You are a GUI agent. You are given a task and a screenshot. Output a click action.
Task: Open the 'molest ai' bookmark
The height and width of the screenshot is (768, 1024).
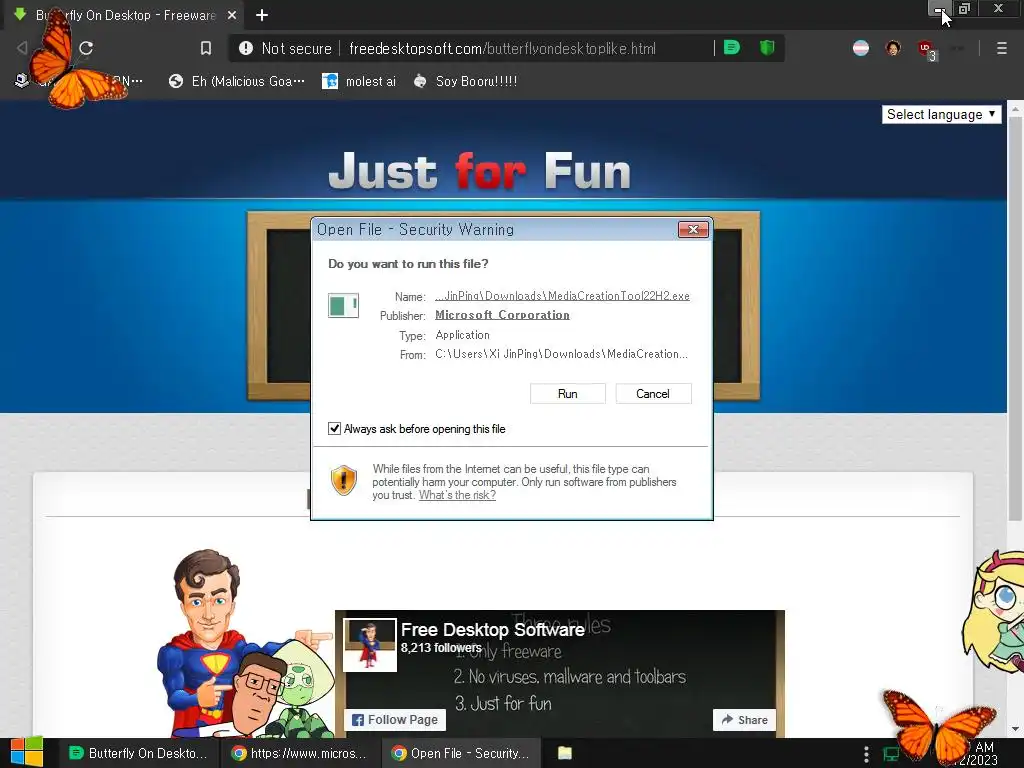click(359, 81)
